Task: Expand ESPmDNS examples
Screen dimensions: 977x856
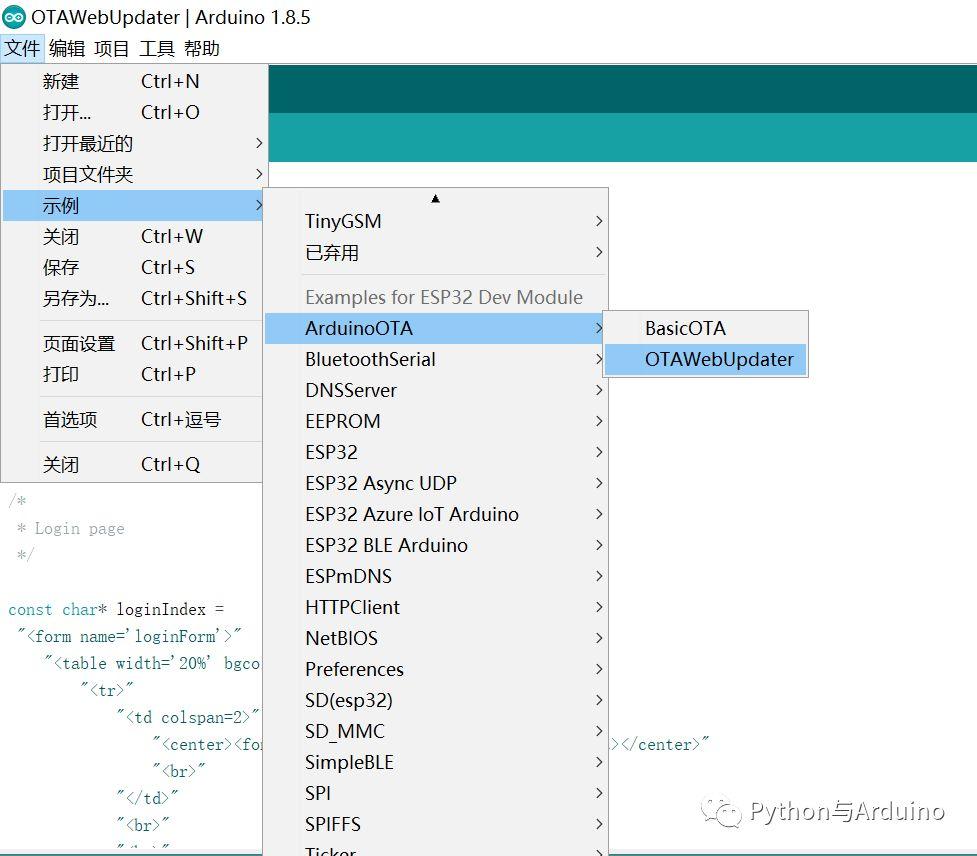Action: (x=436, y=577)
